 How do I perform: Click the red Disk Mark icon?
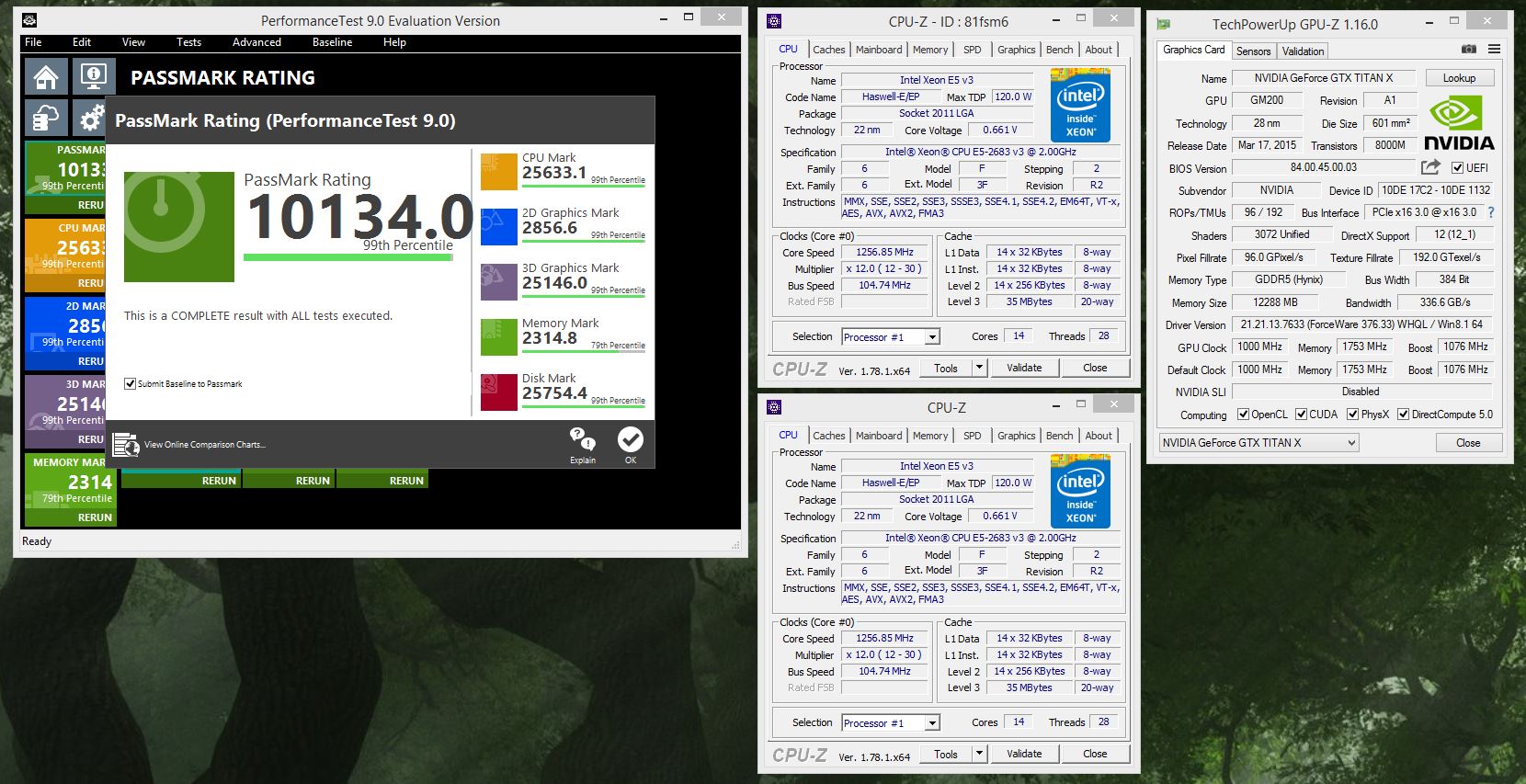point(498,392)
